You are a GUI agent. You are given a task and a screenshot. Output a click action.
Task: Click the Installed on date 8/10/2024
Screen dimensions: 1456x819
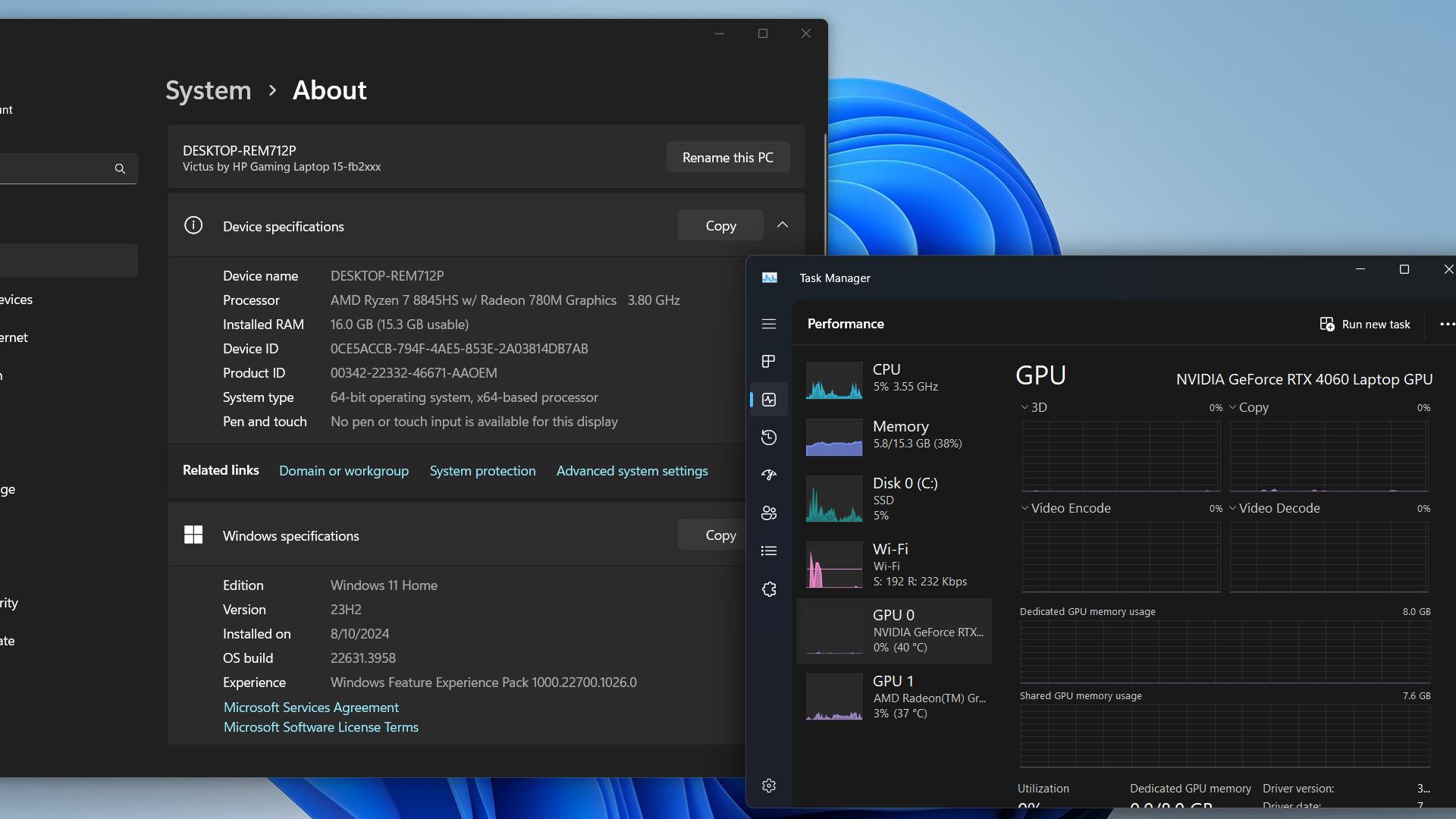[x=359, y=634]
